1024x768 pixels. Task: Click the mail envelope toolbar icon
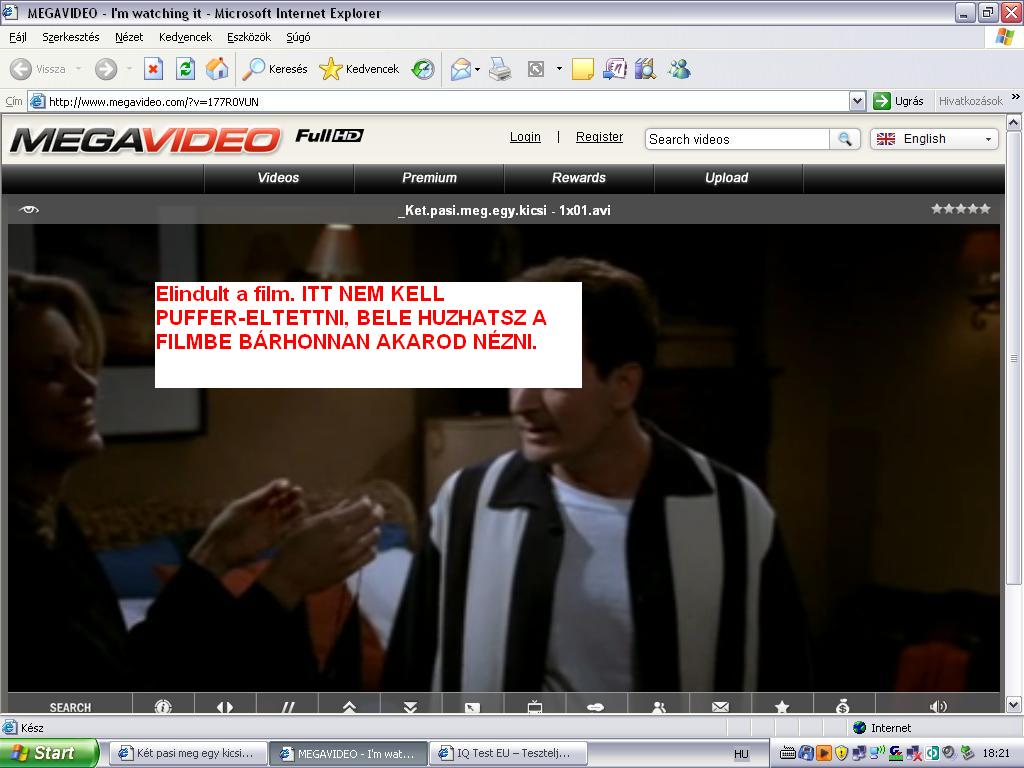pos(460,69)
